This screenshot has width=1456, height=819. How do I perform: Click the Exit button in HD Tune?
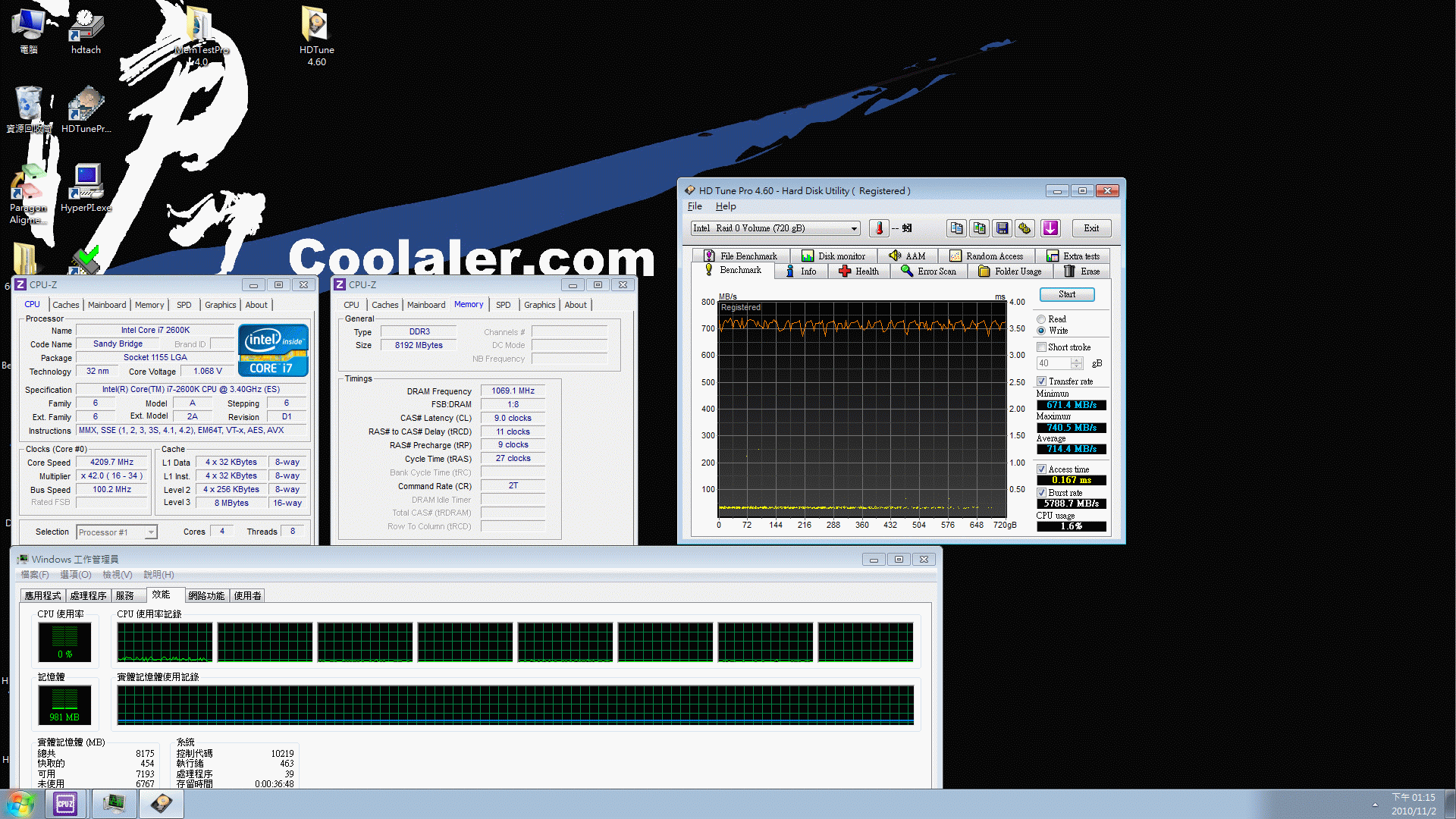point(1090,228)
